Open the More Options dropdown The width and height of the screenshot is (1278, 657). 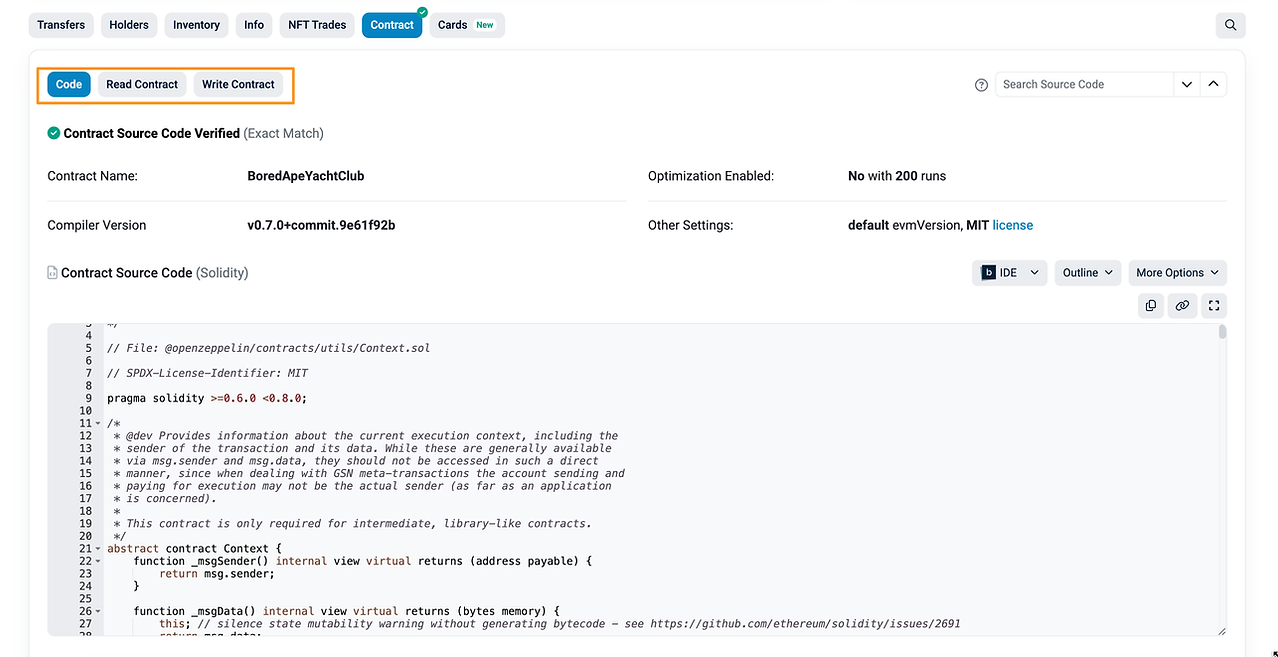[x=1177, y=272]
